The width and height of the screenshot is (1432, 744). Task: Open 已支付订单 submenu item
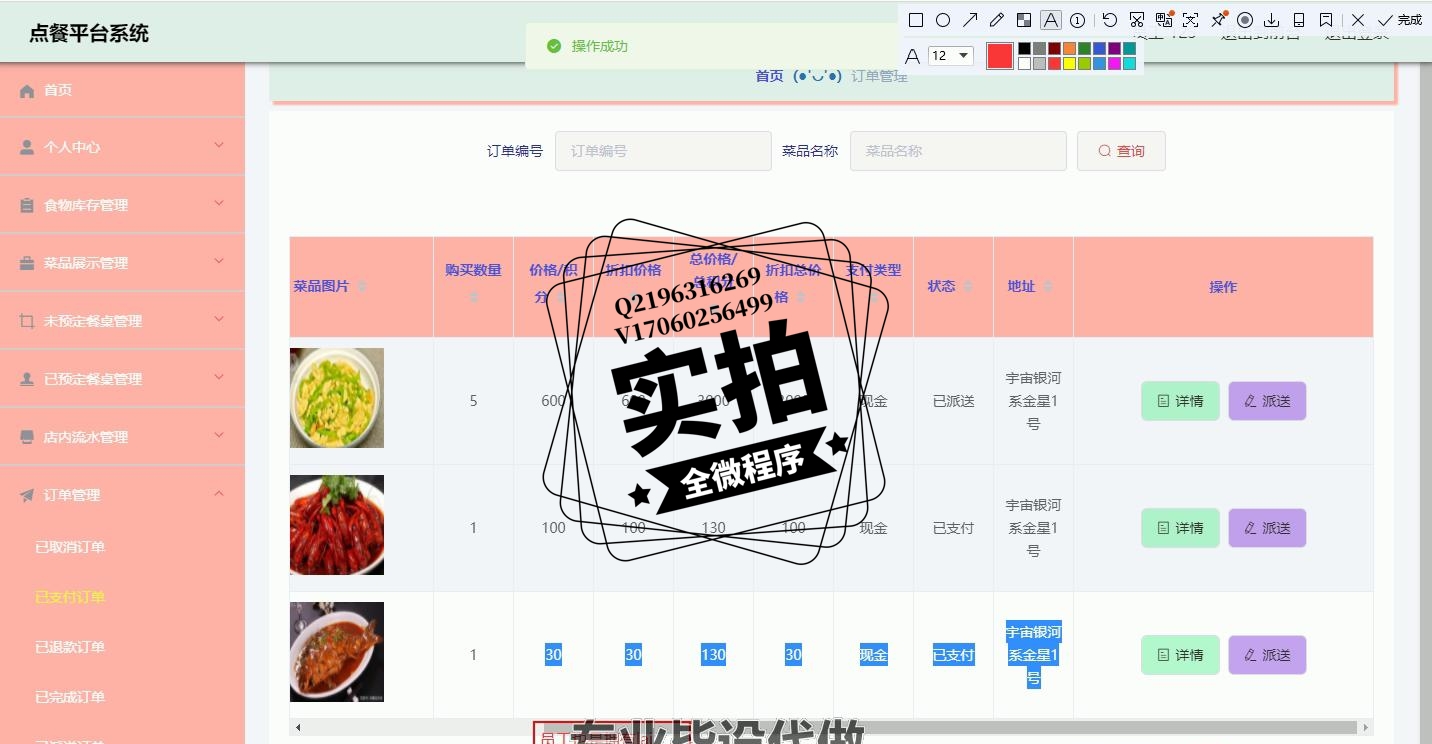click(70, 597)
